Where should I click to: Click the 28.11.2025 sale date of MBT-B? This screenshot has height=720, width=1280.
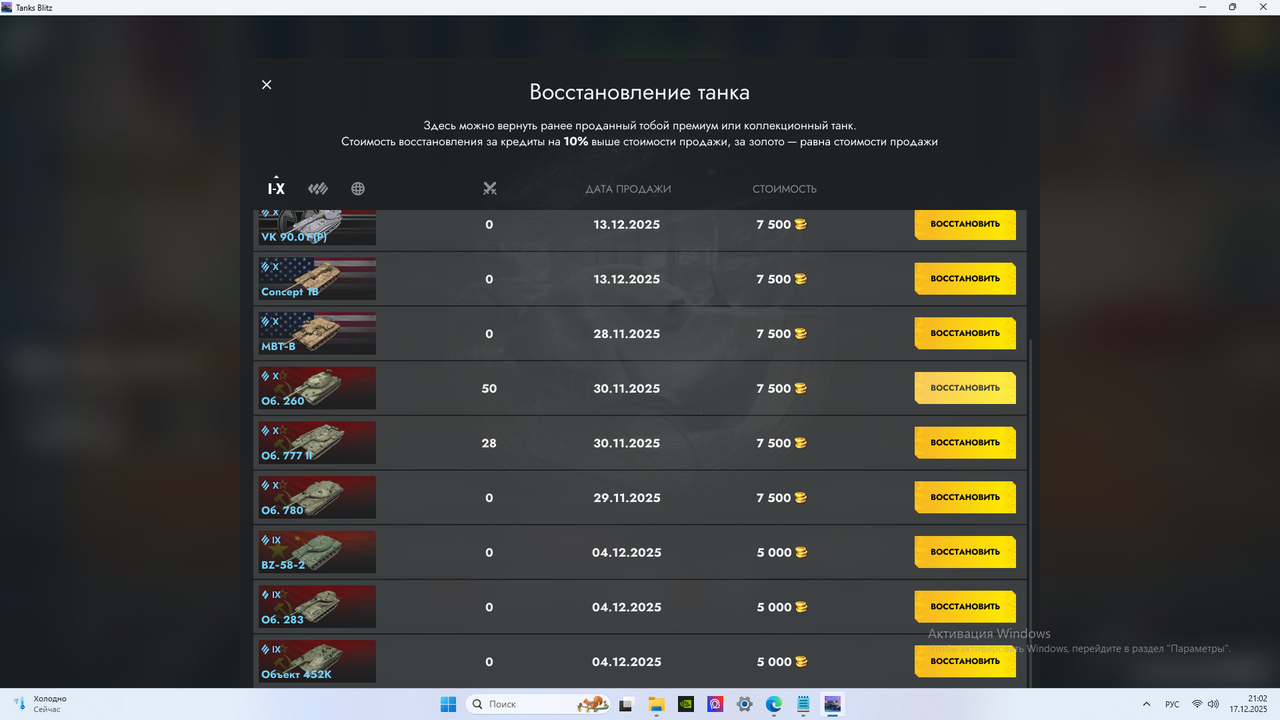627,334
